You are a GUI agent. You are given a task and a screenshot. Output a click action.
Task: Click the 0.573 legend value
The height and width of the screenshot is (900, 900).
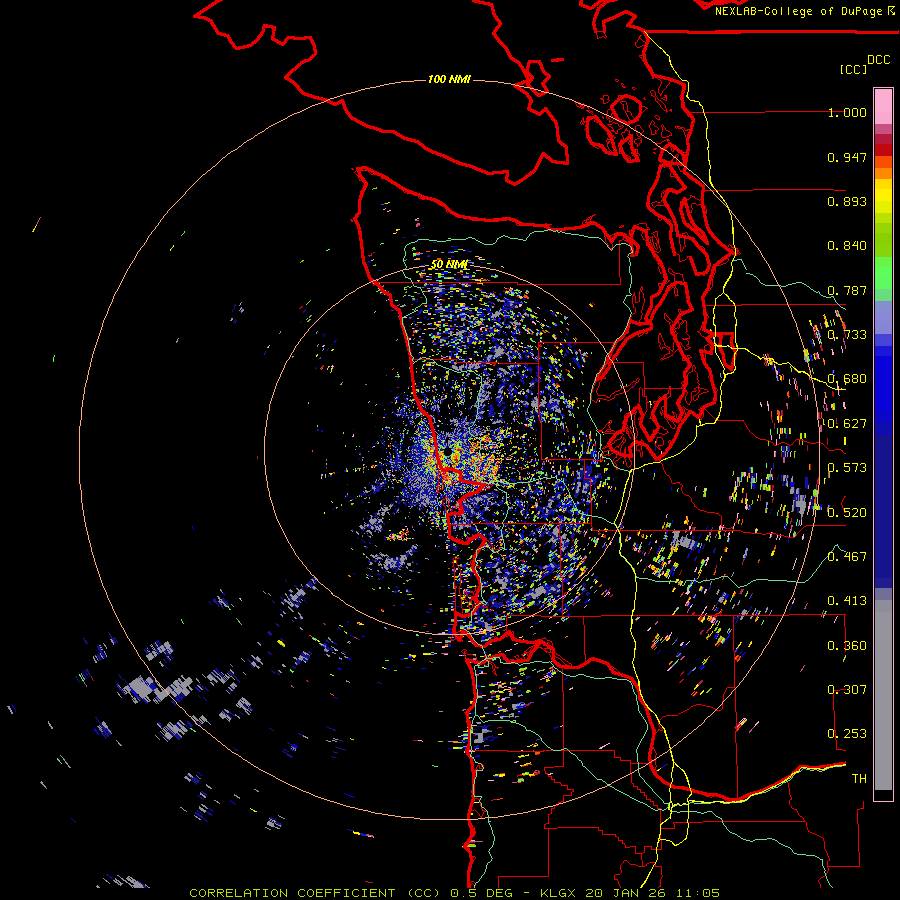click(x=847, y=468)
